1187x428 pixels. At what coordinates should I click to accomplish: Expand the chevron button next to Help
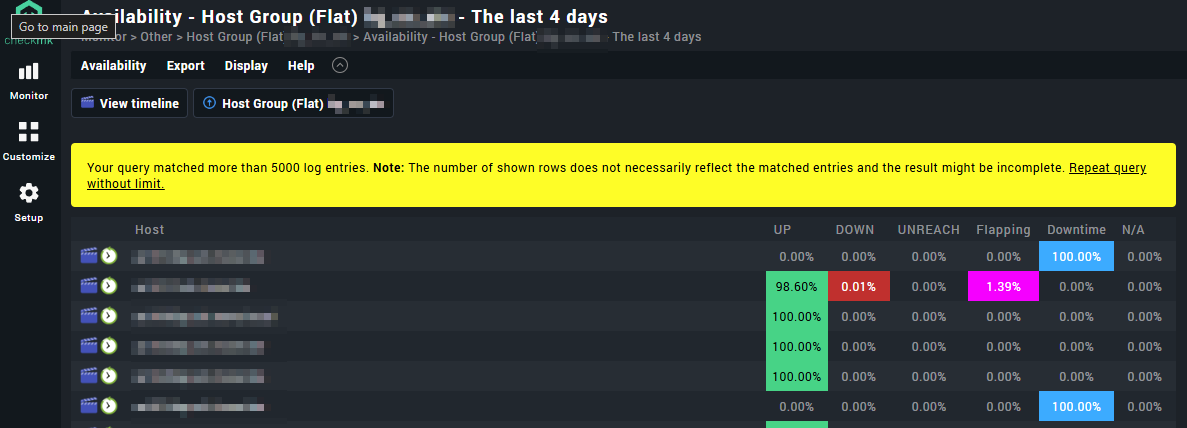click(339, 66)
